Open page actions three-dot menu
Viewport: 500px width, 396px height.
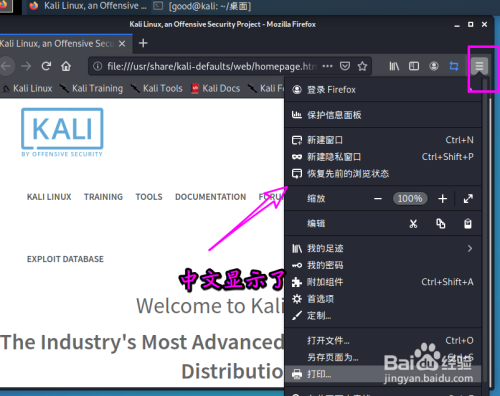point(327,66)
